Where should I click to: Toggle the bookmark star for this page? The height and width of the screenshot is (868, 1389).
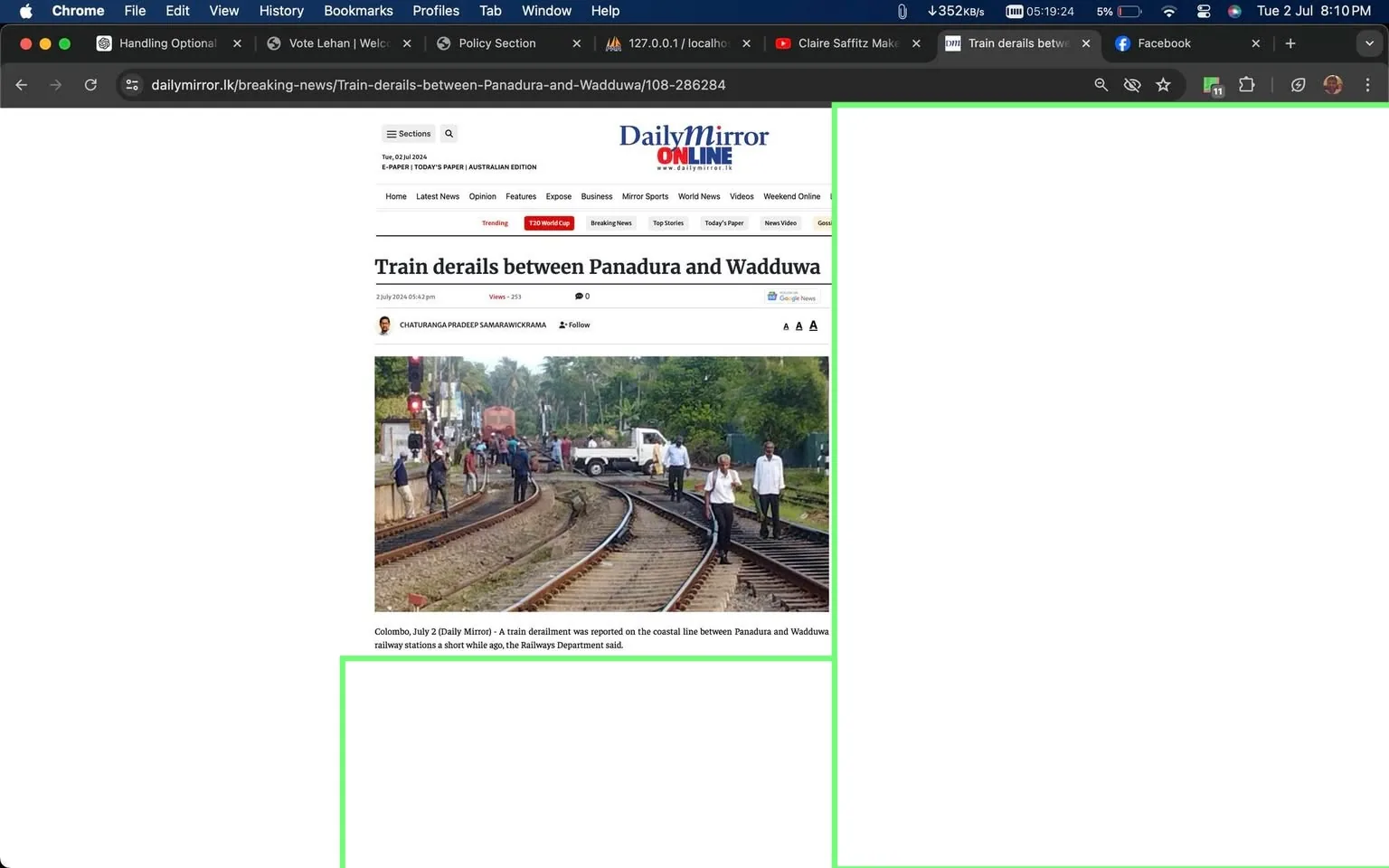coord(1164,84)
